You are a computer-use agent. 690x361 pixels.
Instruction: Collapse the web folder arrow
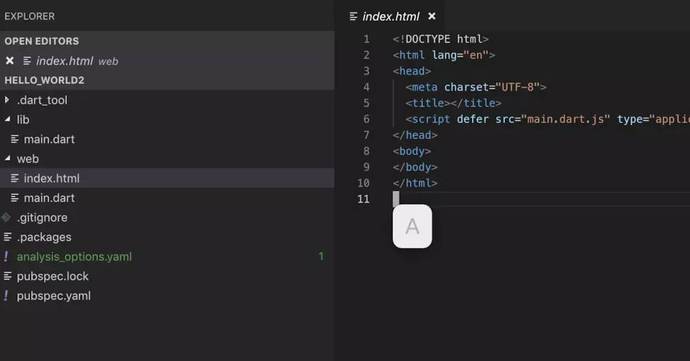click(x=7, y=158)
